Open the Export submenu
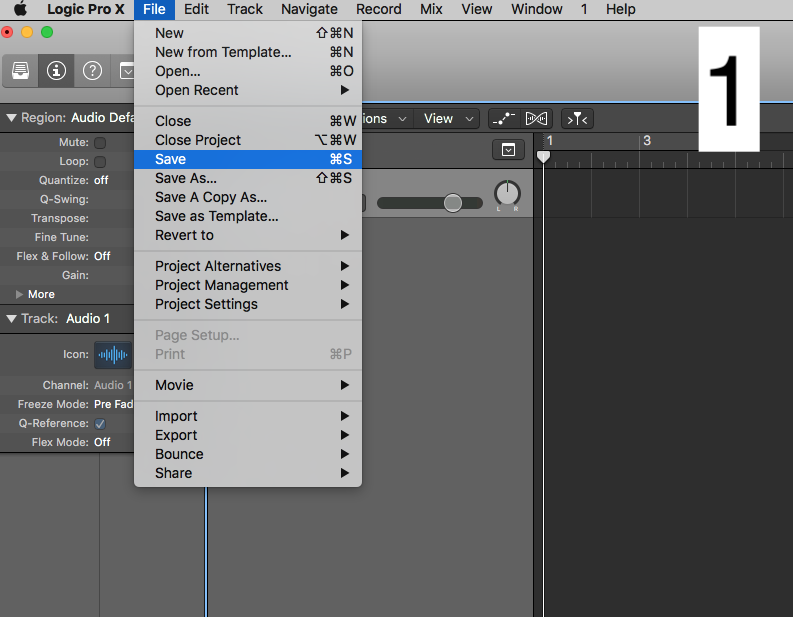 tap(248, 435)
